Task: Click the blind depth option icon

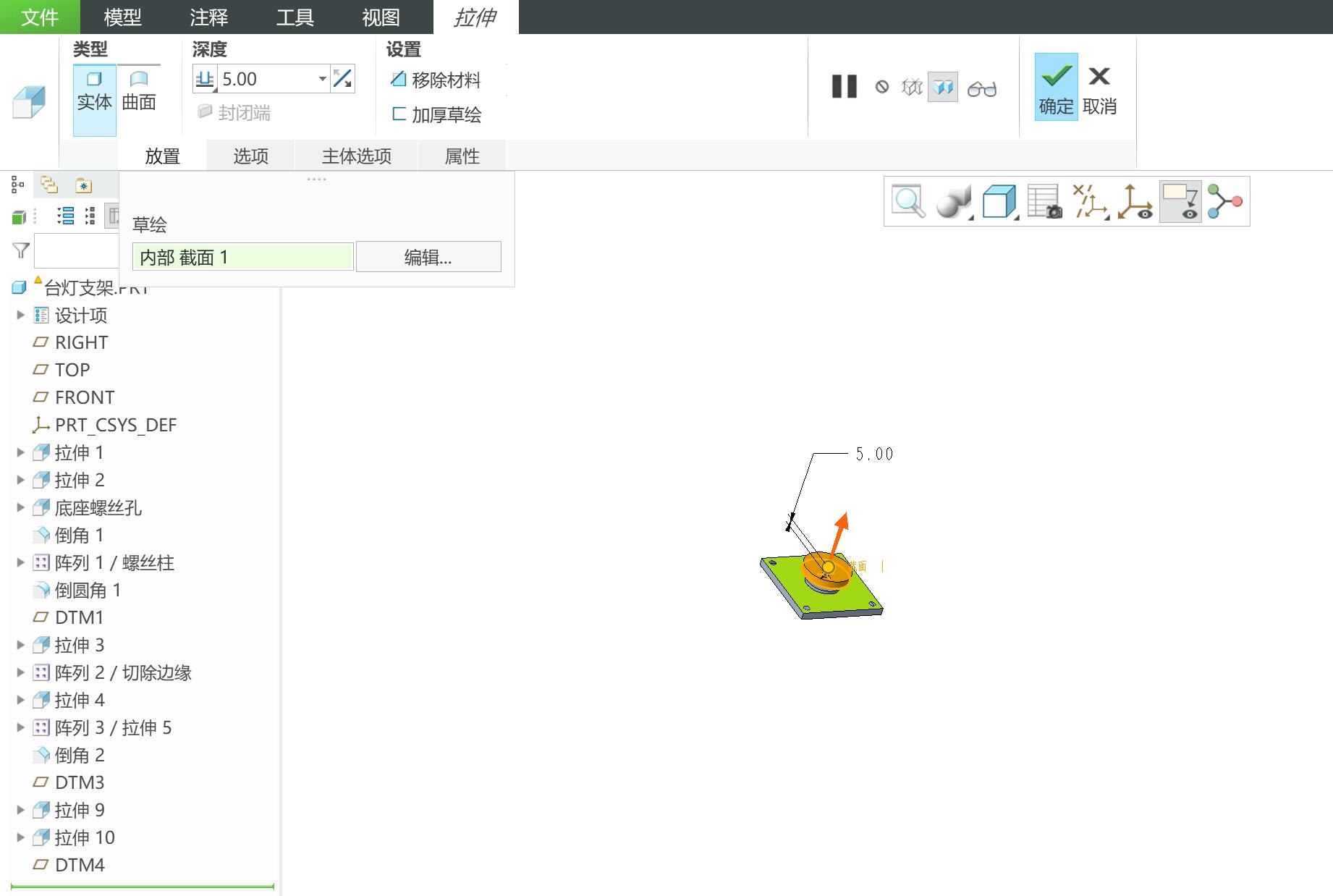Action: pyautogui.click(x=205, y=79)
